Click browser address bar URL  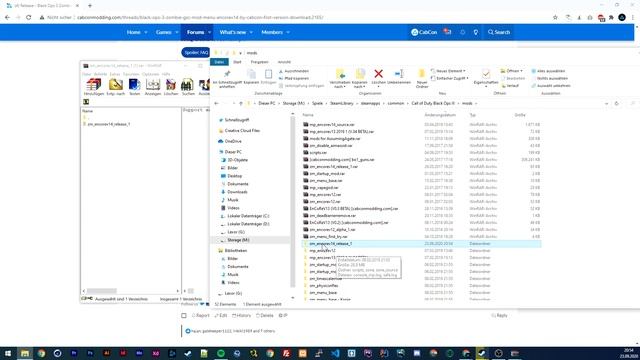coord(200,18)
